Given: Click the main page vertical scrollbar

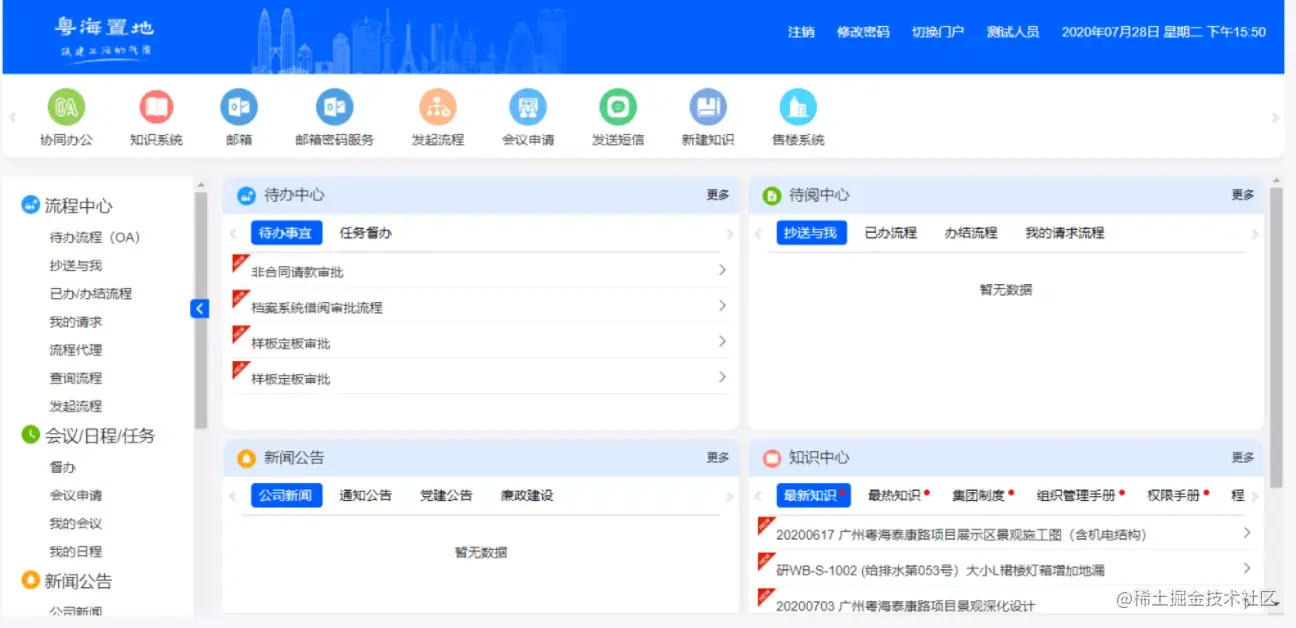Looking at the screenshot, I should click(1276, 337).
